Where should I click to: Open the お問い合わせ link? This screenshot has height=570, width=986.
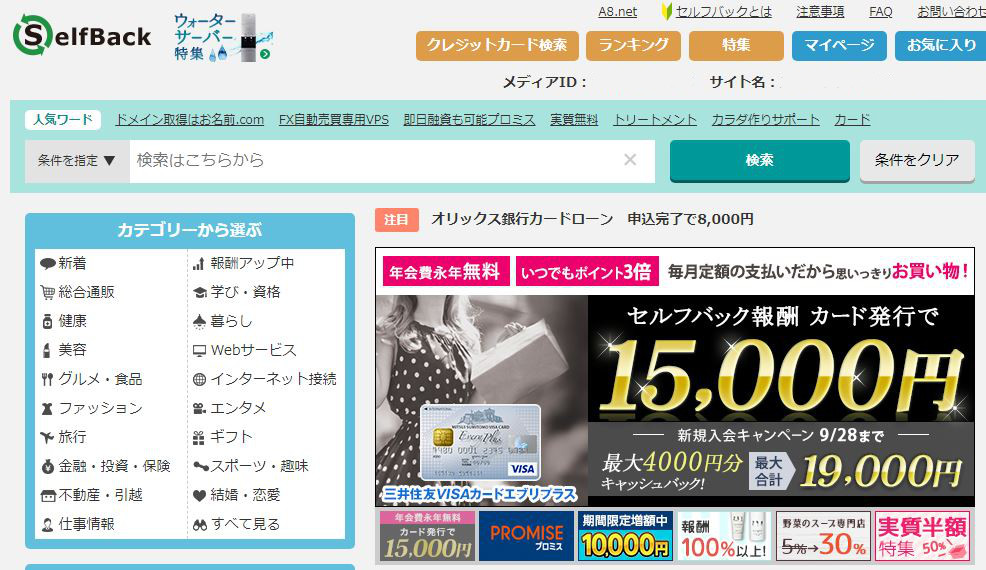pos(951,12)
